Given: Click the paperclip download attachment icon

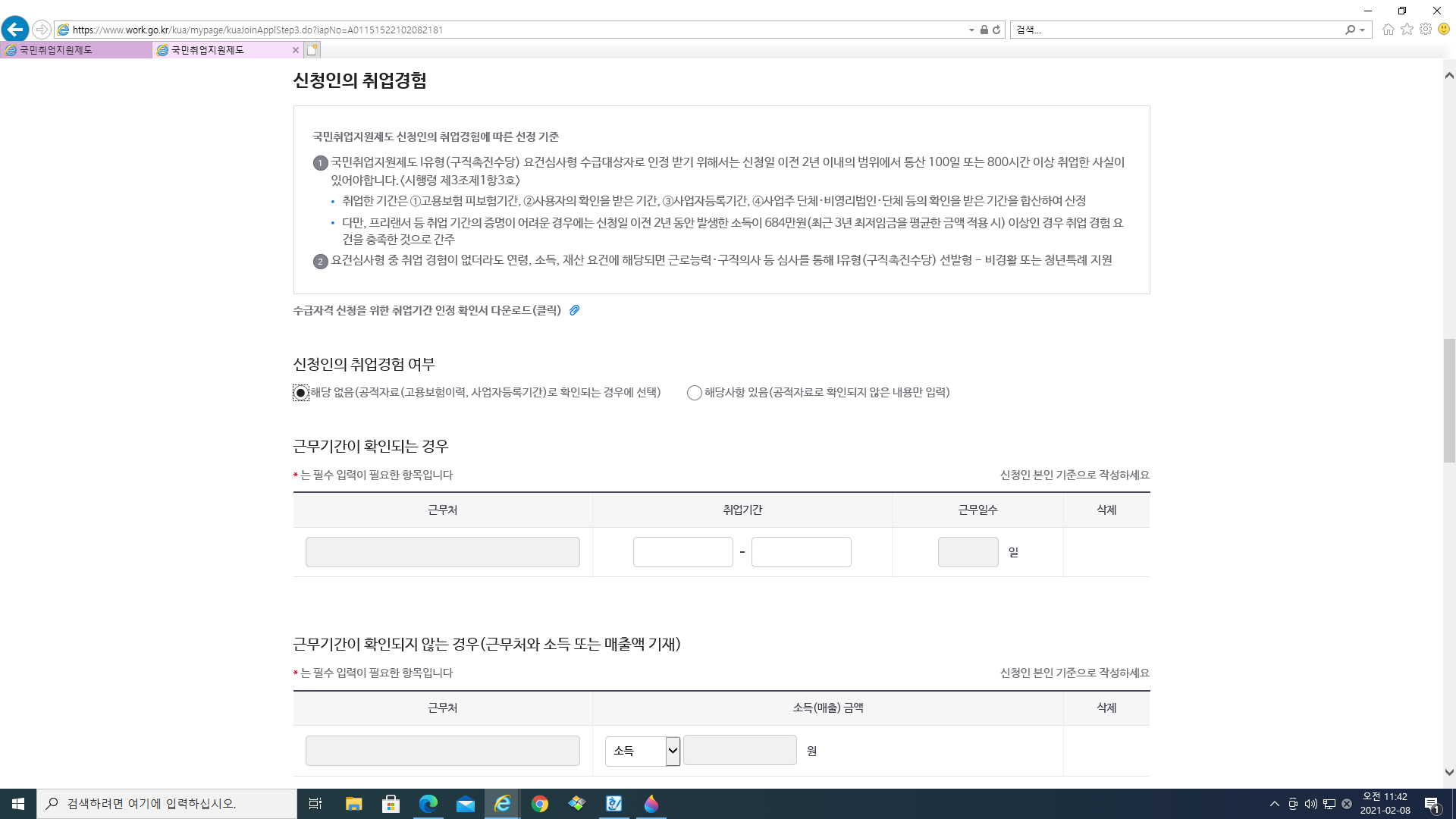Looking at the screenshot, I should click(575, 310).
